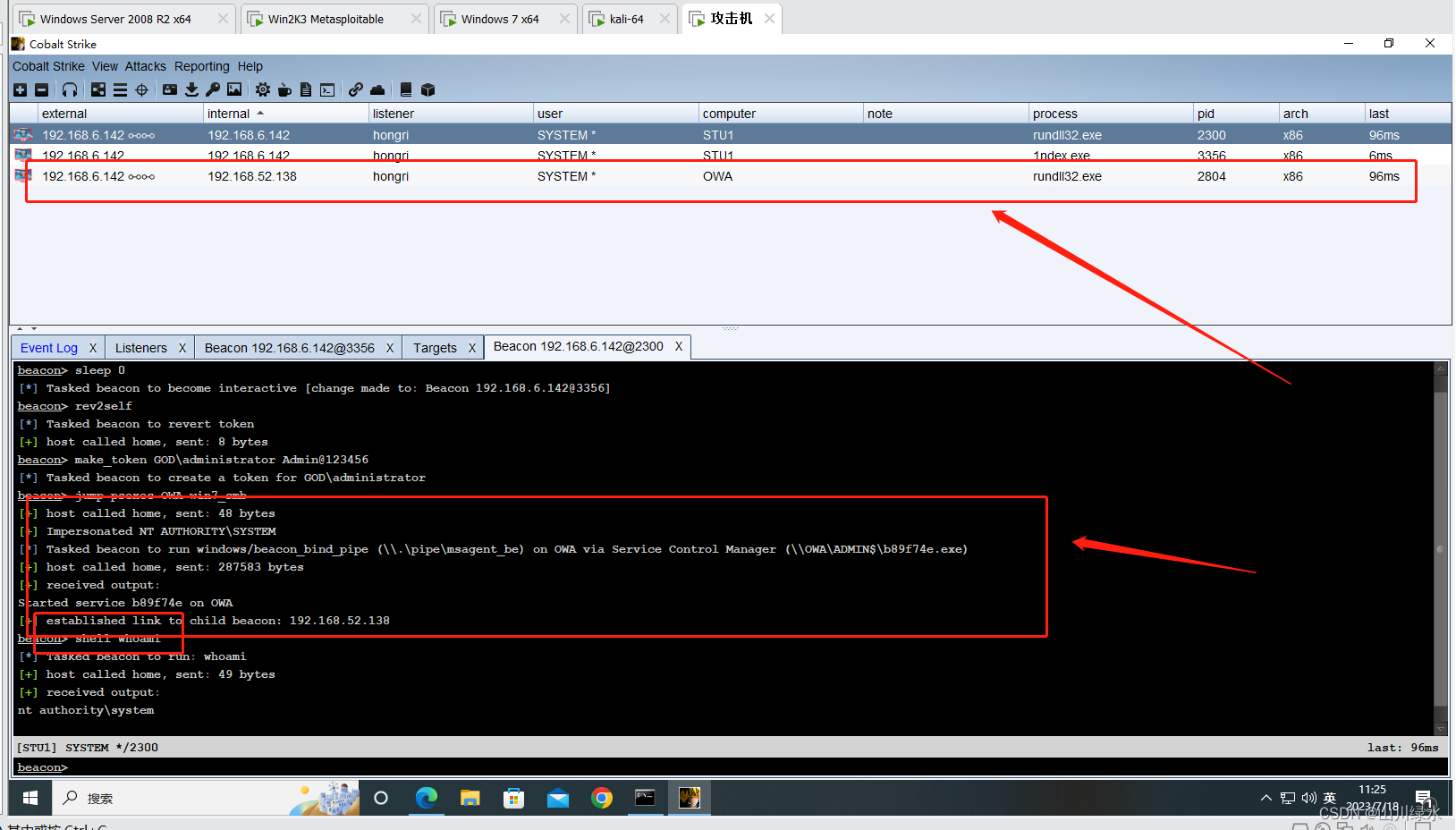Close the kali-64 VM tab
Screen dimensions: 1456x830
pyautogui.click(x=665, y=19)
